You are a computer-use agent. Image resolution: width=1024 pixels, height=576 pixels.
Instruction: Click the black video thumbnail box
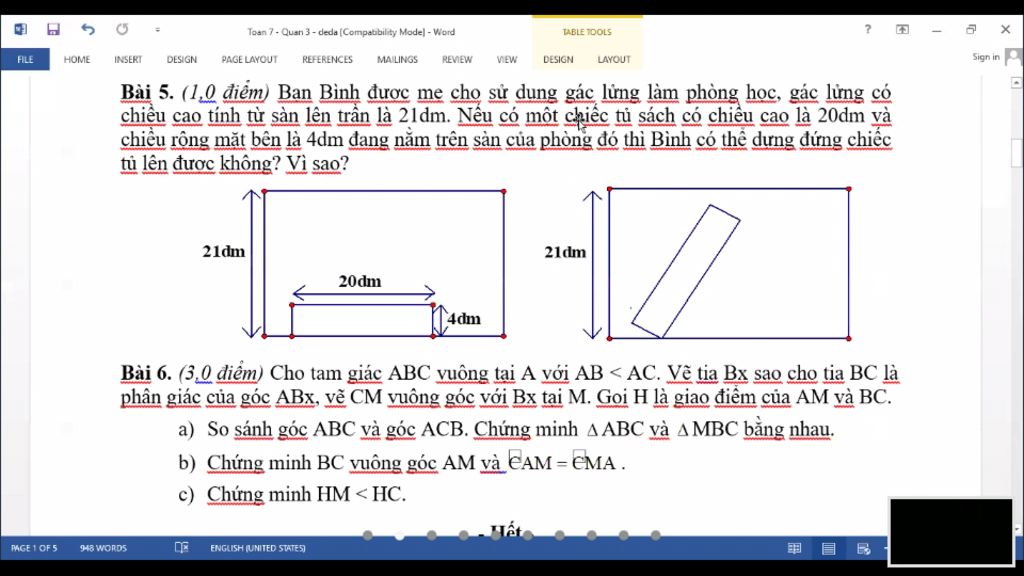(951, 531)
